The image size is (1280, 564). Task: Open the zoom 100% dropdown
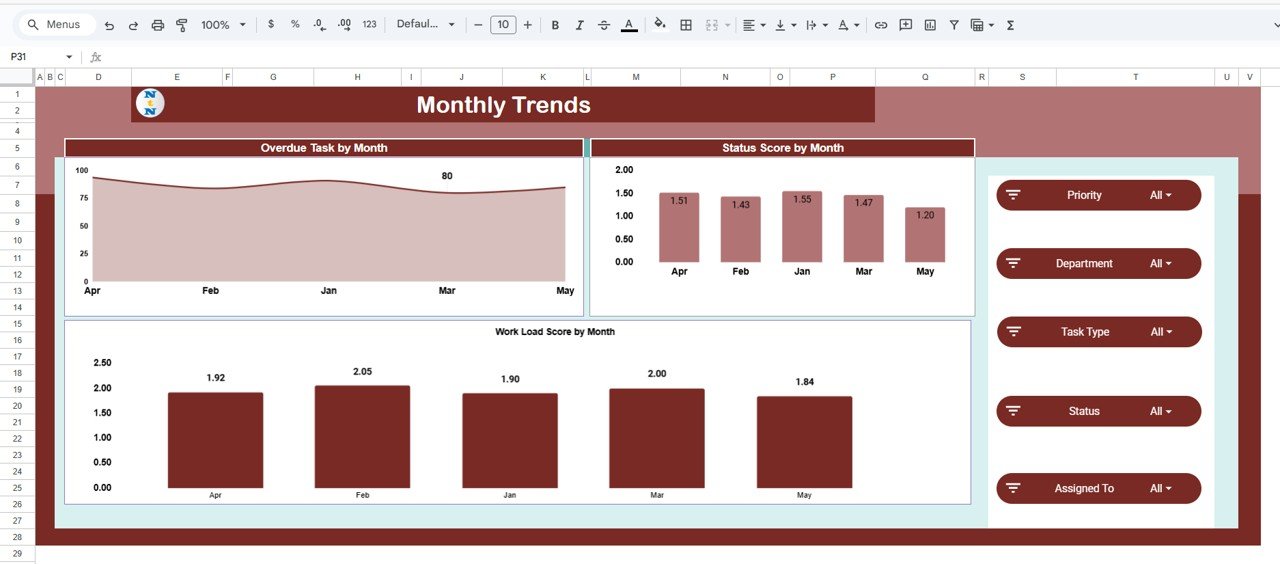tap(223, 25)
